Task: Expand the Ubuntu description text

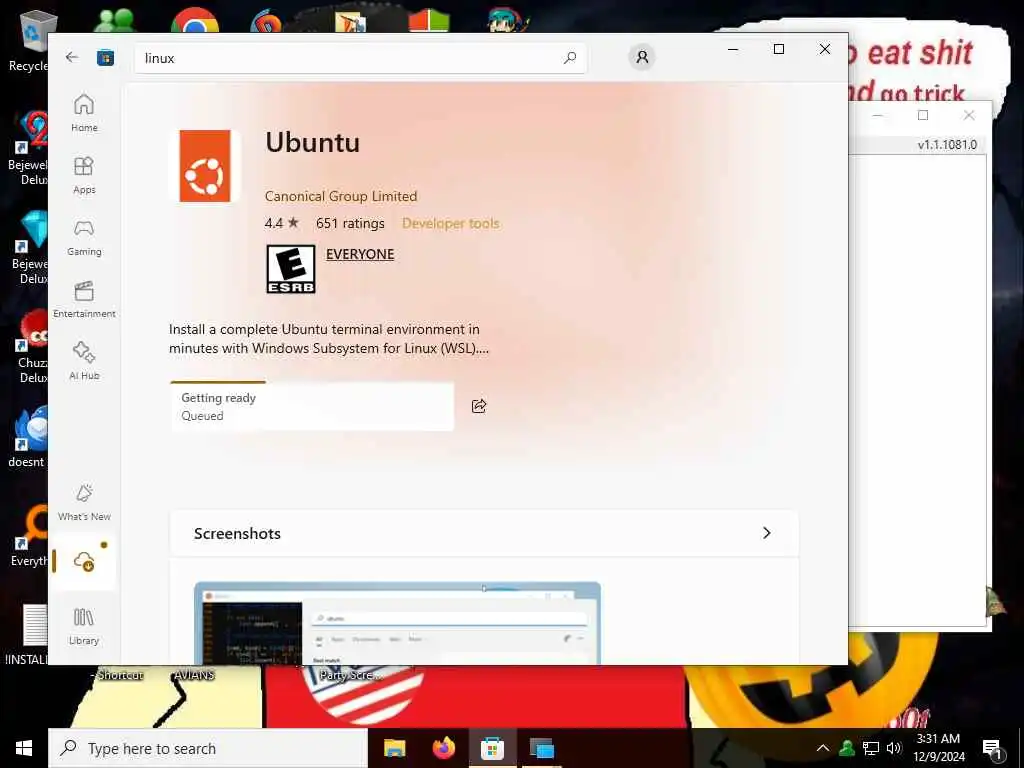Action: [328, 338]
